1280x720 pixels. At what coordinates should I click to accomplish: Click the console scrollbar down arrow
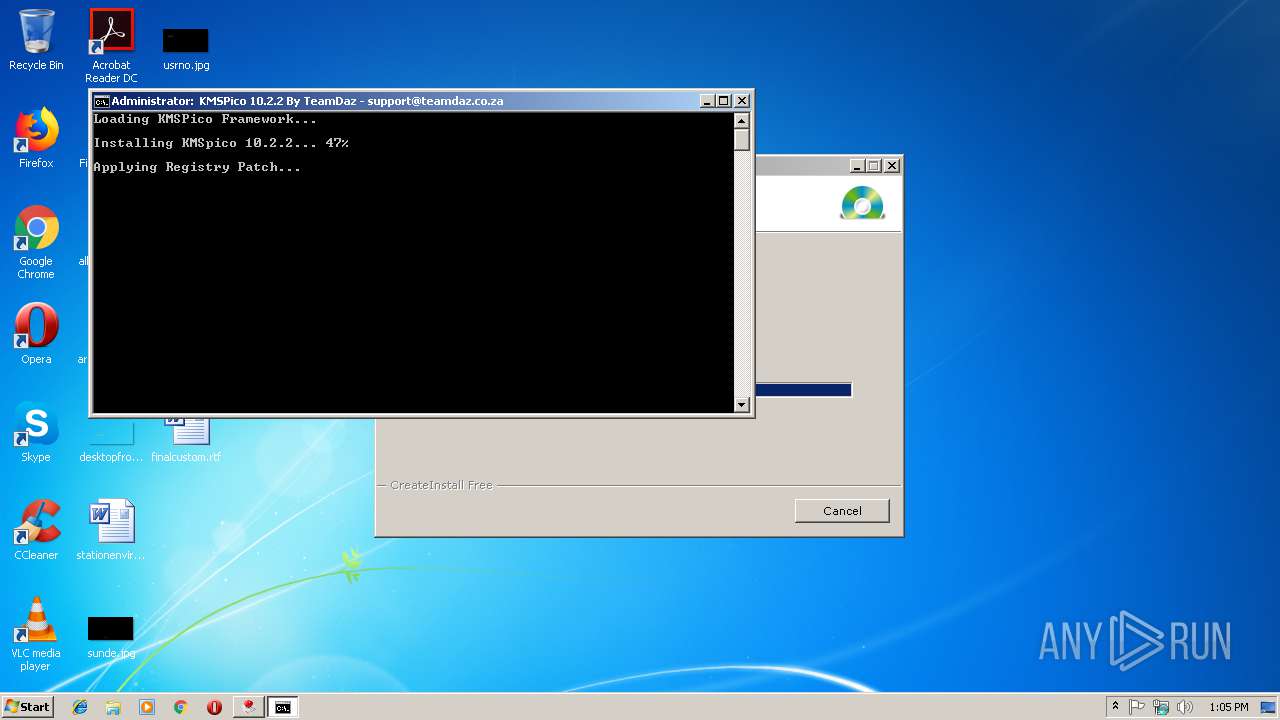(742, 405)
